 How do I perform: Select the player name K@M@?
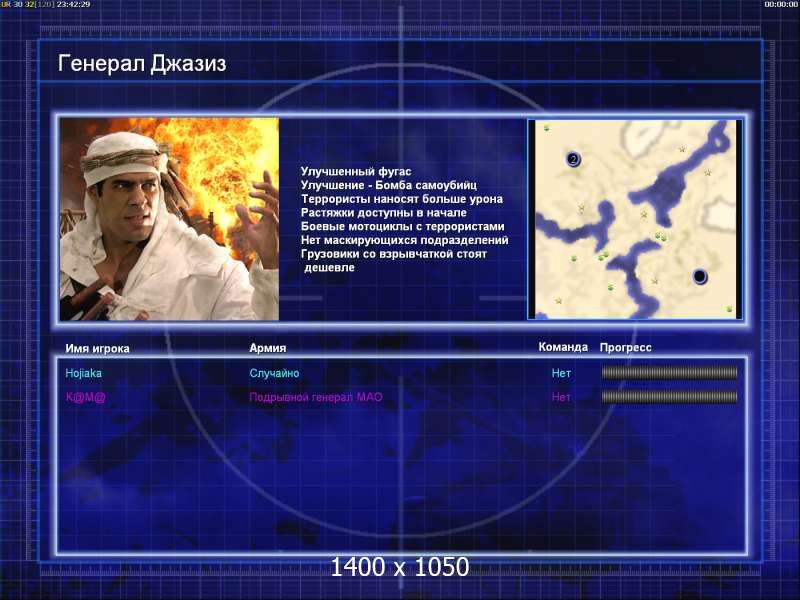pos(86,397)
